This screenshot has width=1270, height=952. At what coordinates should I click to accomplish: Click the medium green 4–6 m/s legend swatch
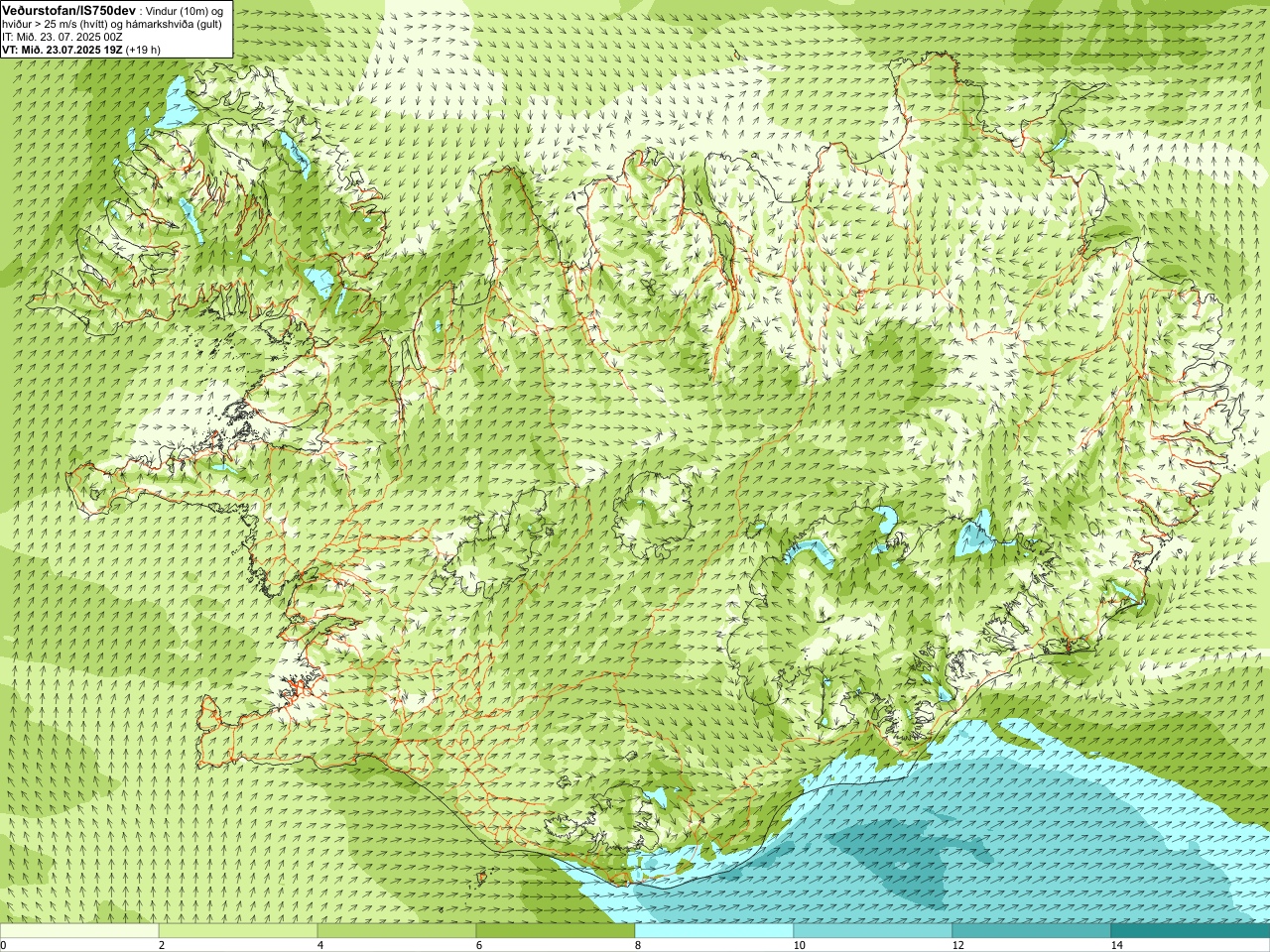tap(397, 931)
